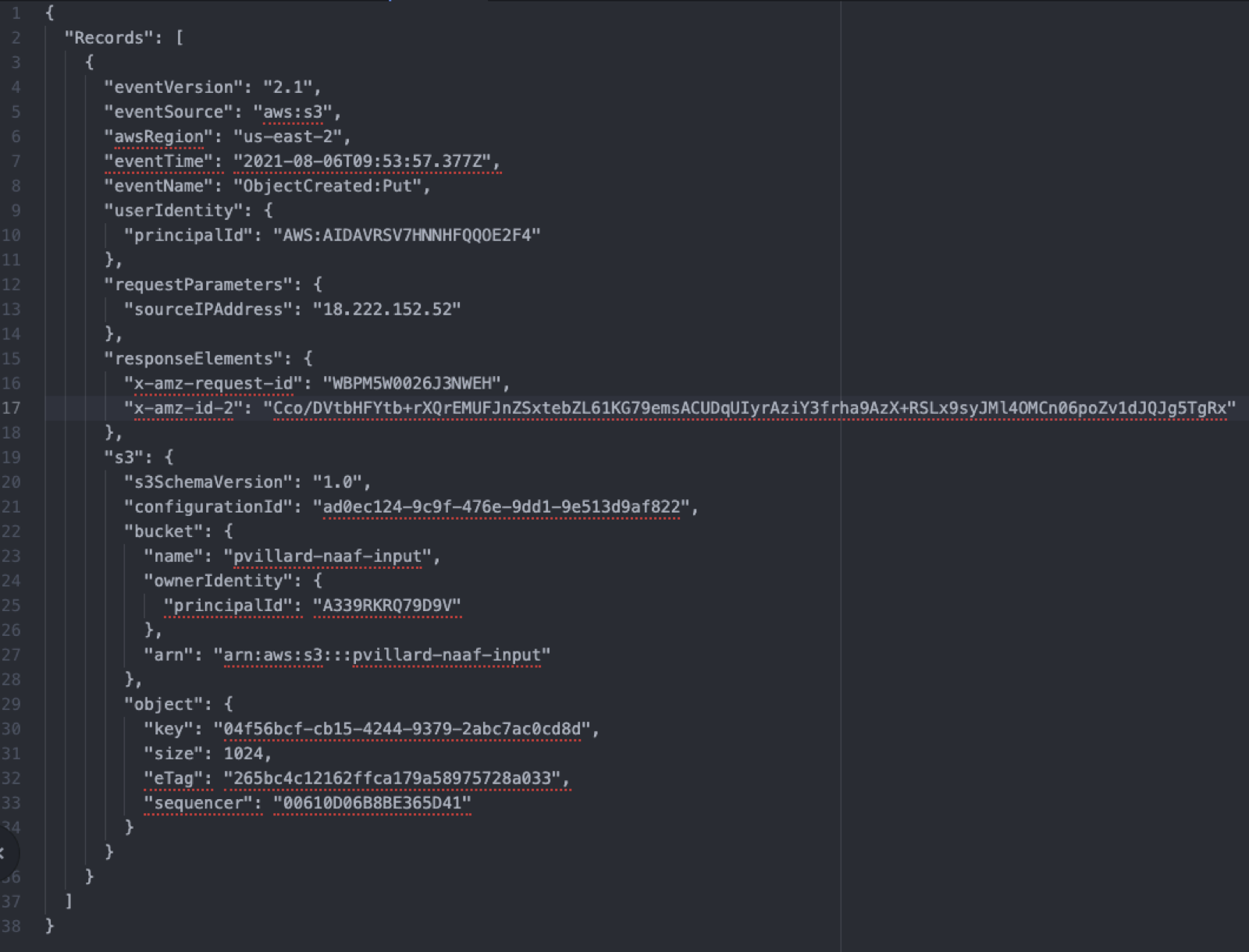Click the x-amz-request-id value WBPM5W0026J3NWEH
1249x952 pixels.
[411, 383]
